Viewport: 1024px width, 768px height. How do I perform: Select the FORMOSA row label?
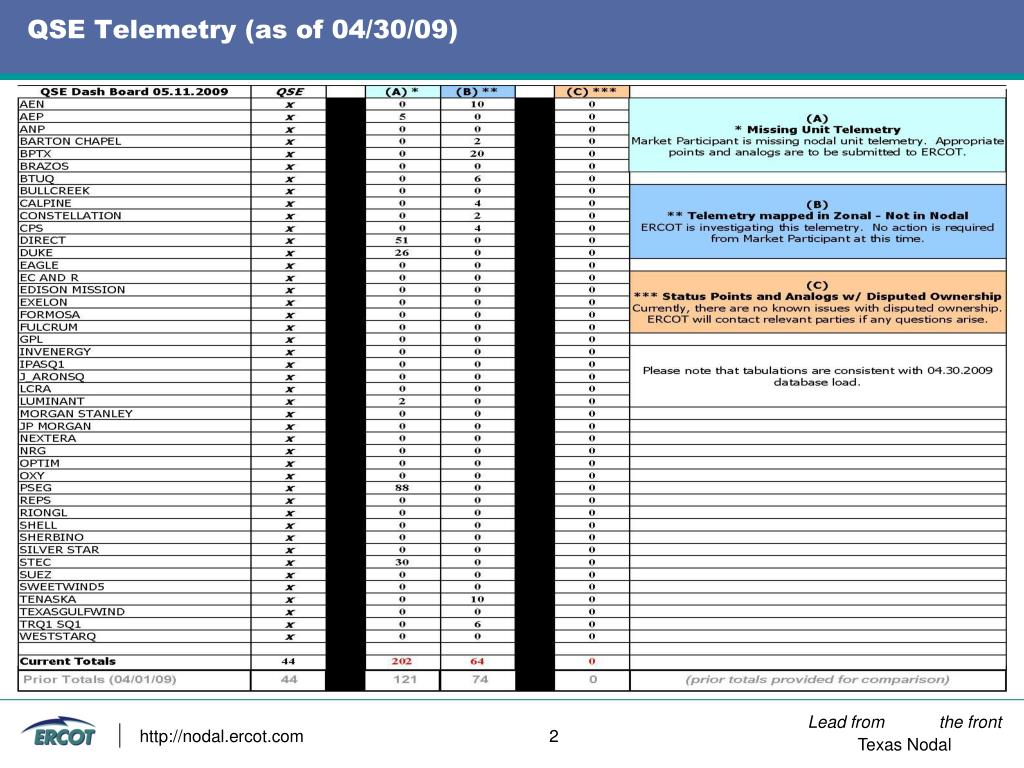coord(50,315)
